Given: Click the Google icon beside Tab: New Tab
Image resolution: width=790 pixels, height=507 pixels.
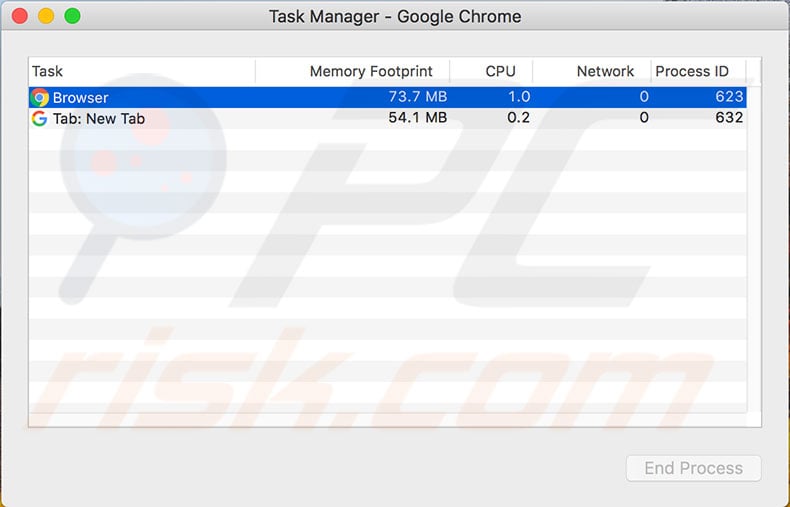Looking at the screenshot, I should click(x=39, y=118).
